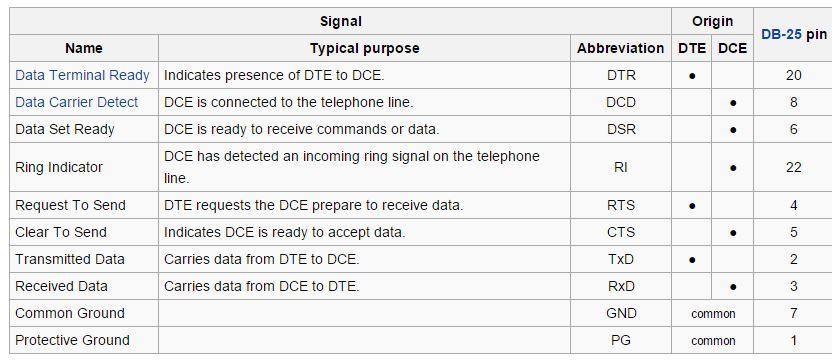Click the Signal column group header
Image resolution: width=832 pixels, height=360 pixels.
(341, 22)
